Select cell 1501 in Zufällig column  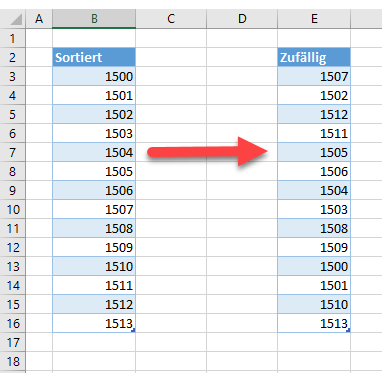click(x=314, y=285)
